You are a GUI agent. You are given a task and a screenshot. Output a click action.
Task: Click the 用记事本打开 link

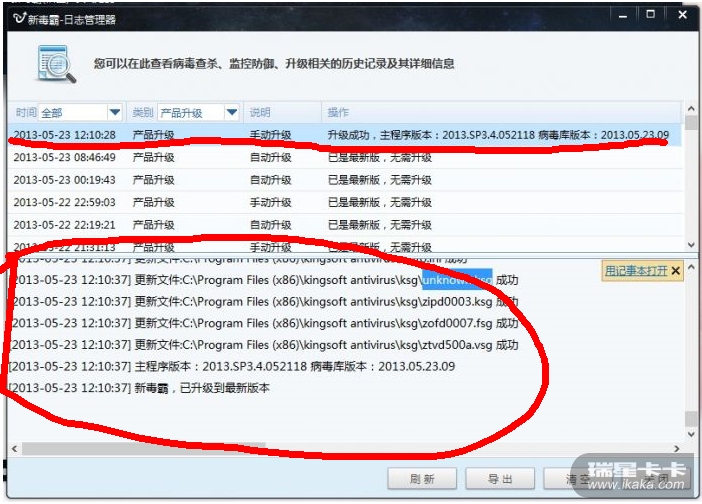pos(636,271)
